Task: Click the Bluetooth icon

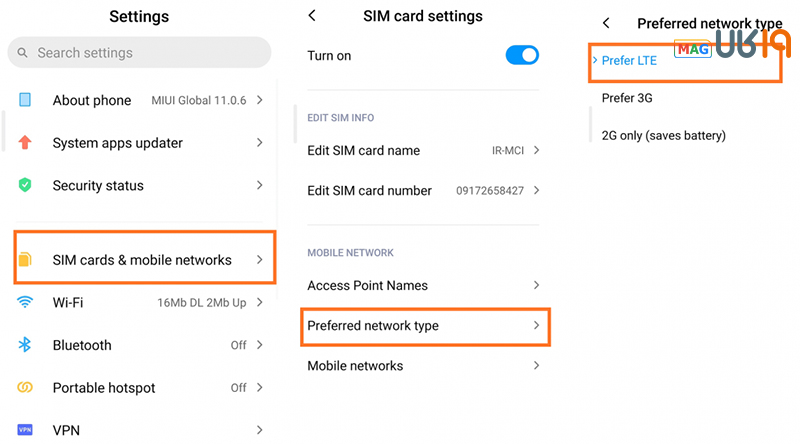Action: point(25,345)
